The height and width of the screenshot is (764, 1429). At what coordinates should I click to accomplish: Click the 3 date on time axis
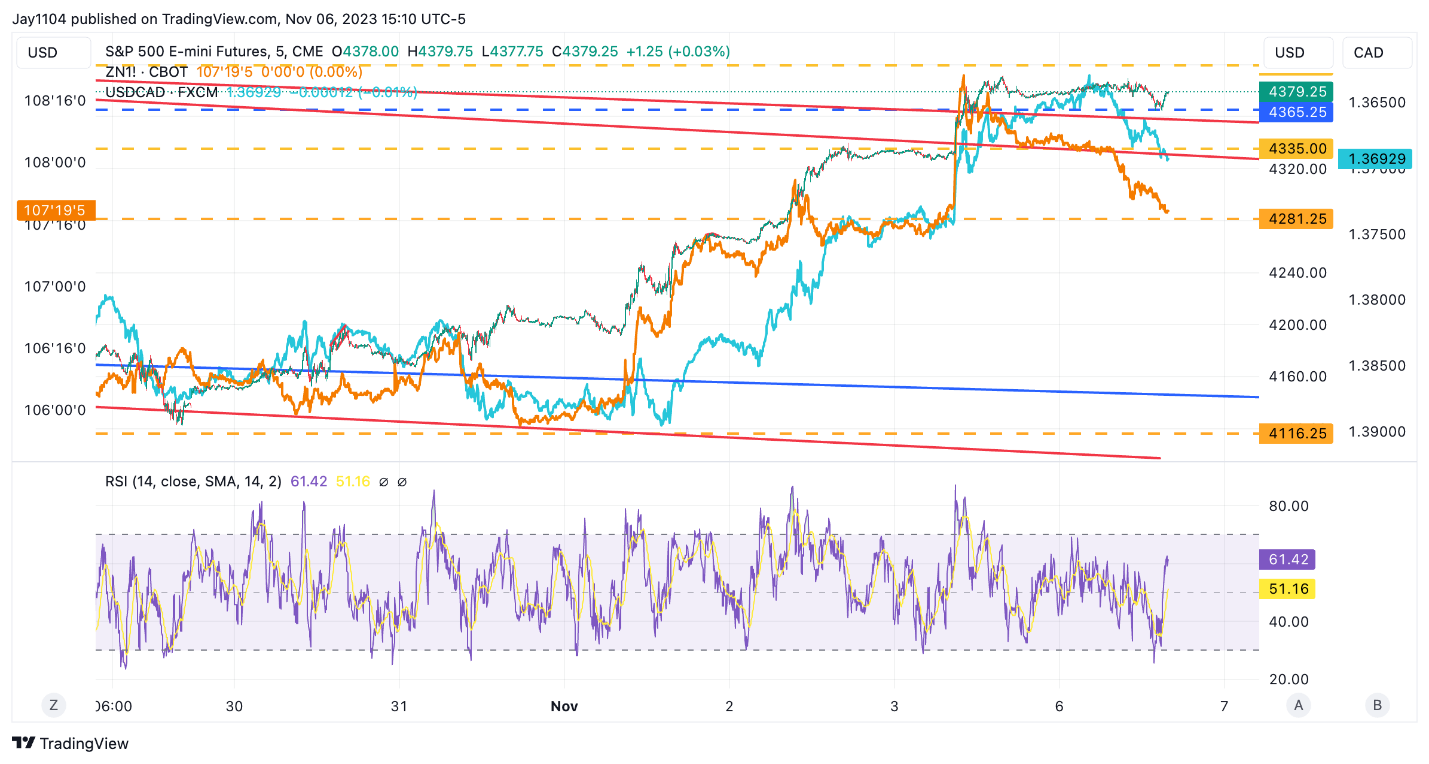[894, 706]
